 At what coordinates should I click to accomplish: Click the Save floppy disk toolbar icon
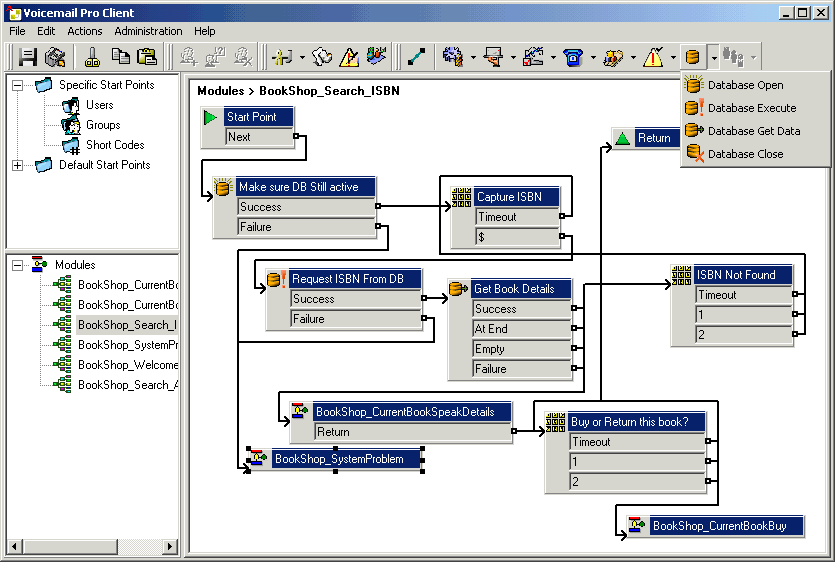27,57
